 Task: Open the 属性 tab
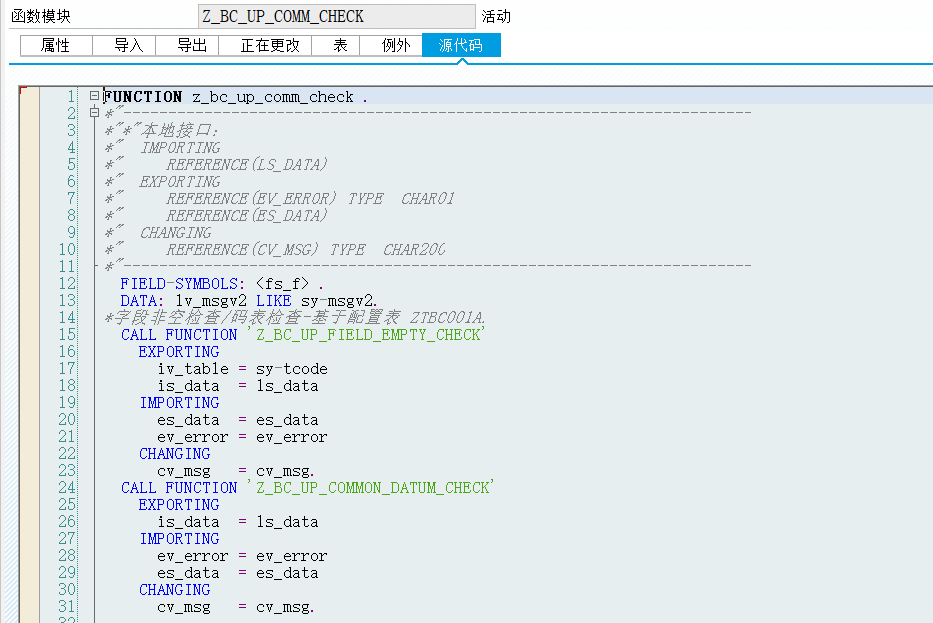pyautogui.click(x=56, y=45)
